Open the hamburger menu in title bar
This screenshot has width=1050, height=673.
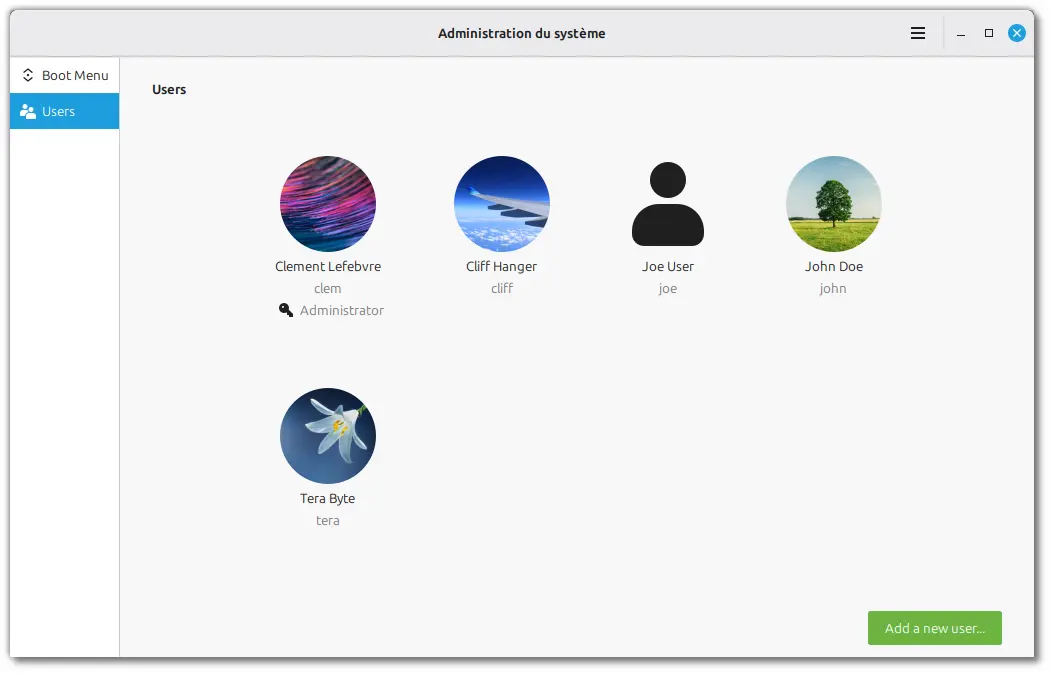click(918, 33)
